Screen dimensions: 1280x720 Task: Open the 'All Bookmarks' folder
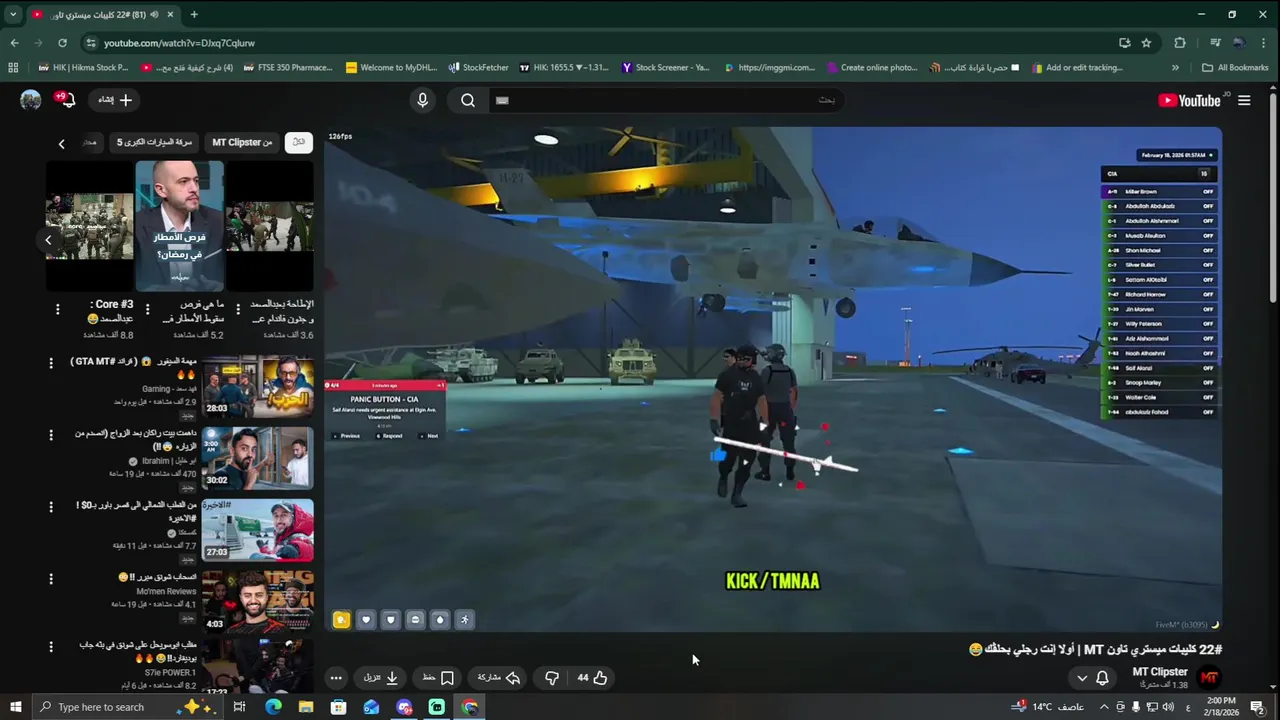(1235, 68)
